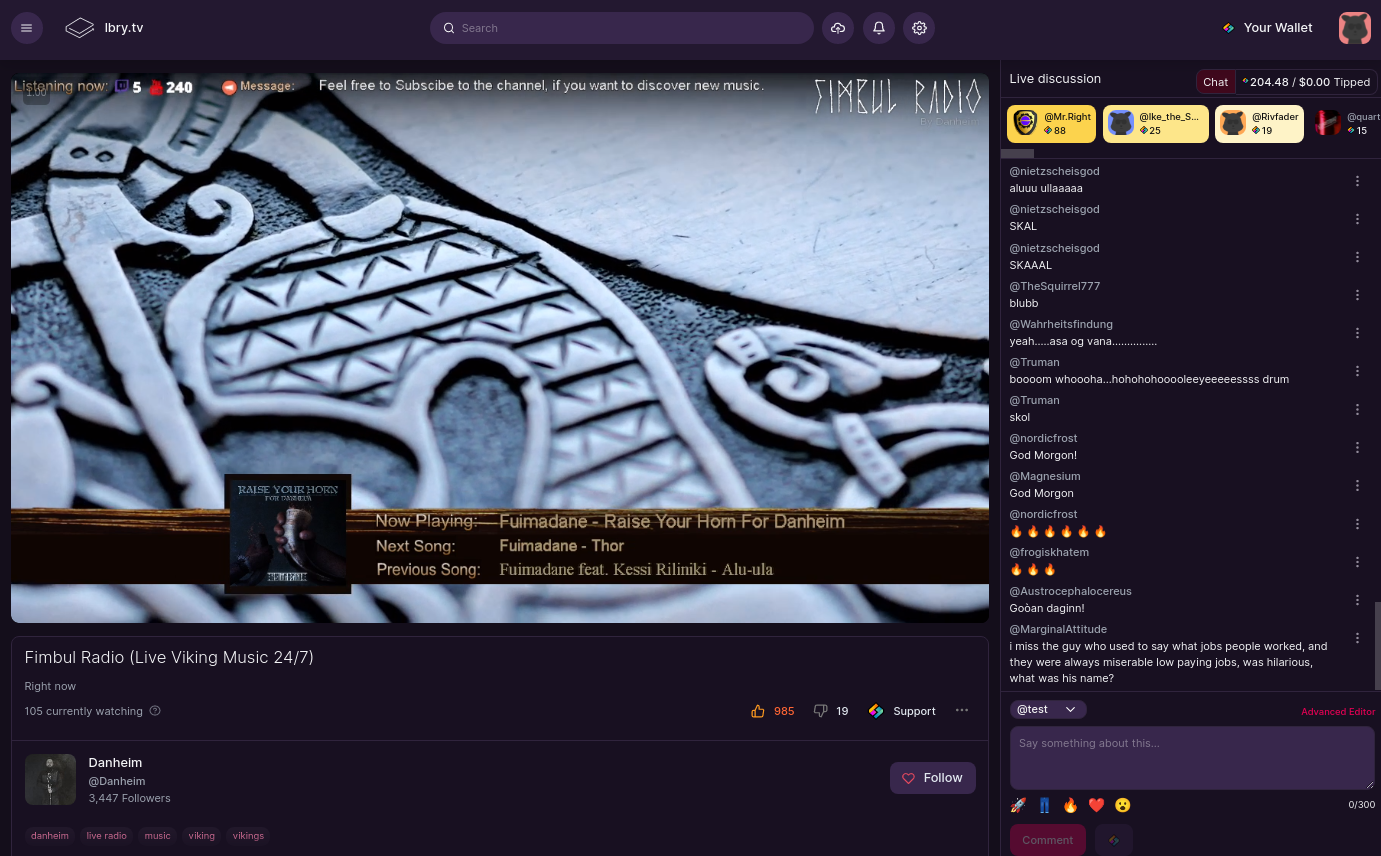Click the Danheim channel avatar thumbnail

click(50, 780)
